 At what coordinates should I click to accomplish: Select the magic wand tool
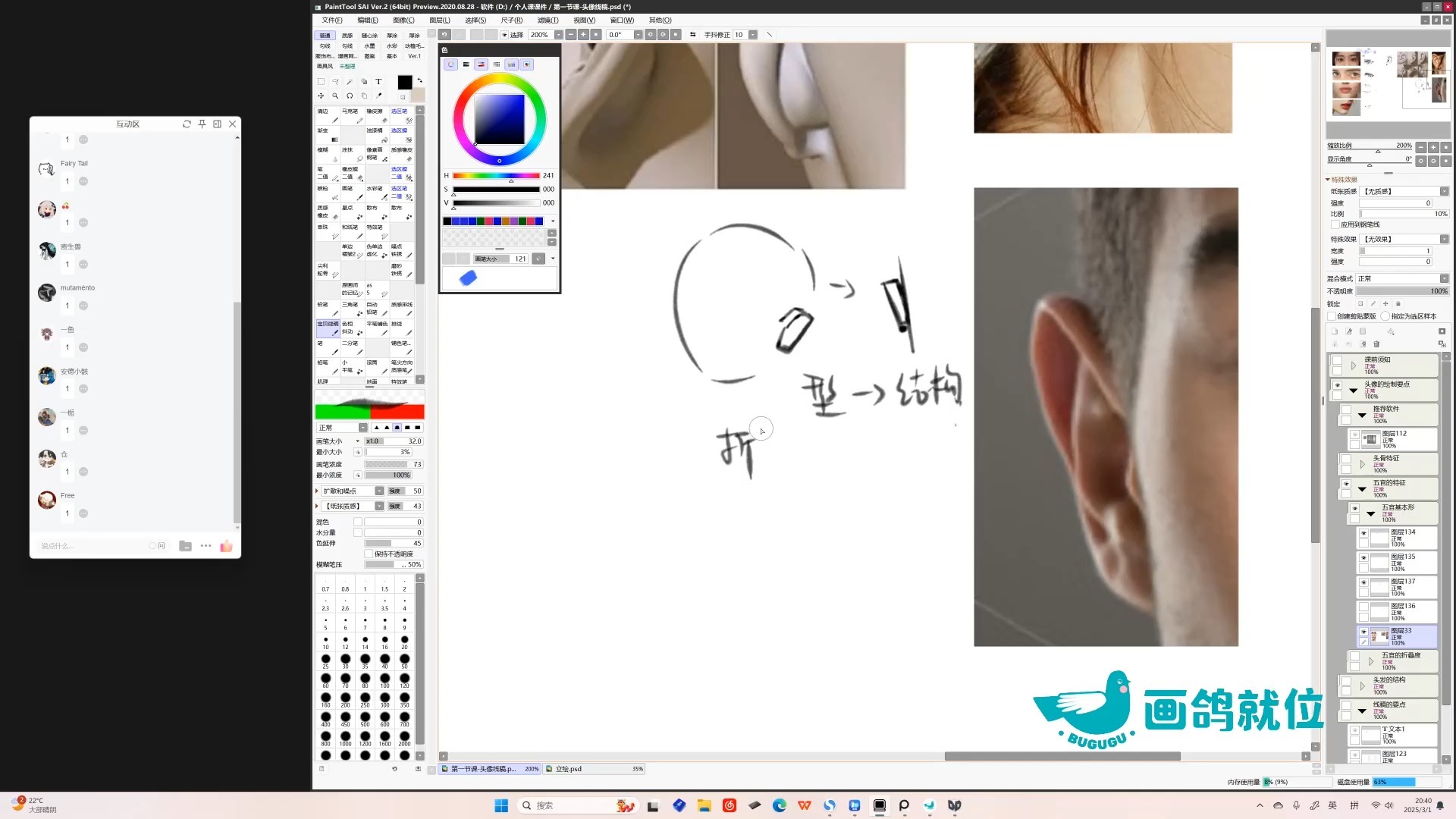coord(350,82)
